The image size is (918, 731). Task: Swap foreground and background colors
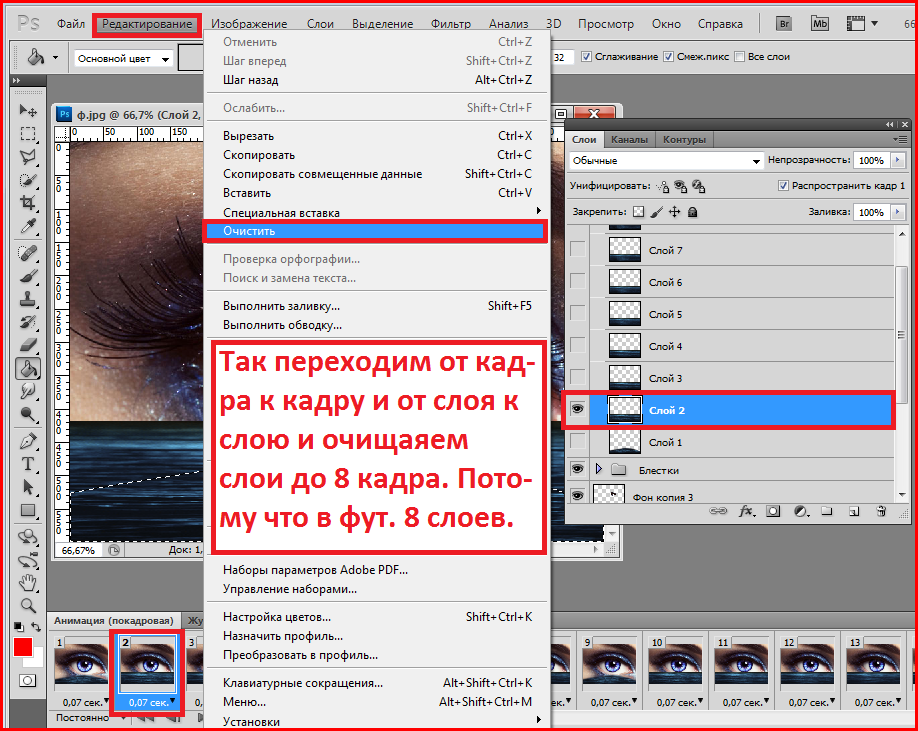tap(36, 627)
